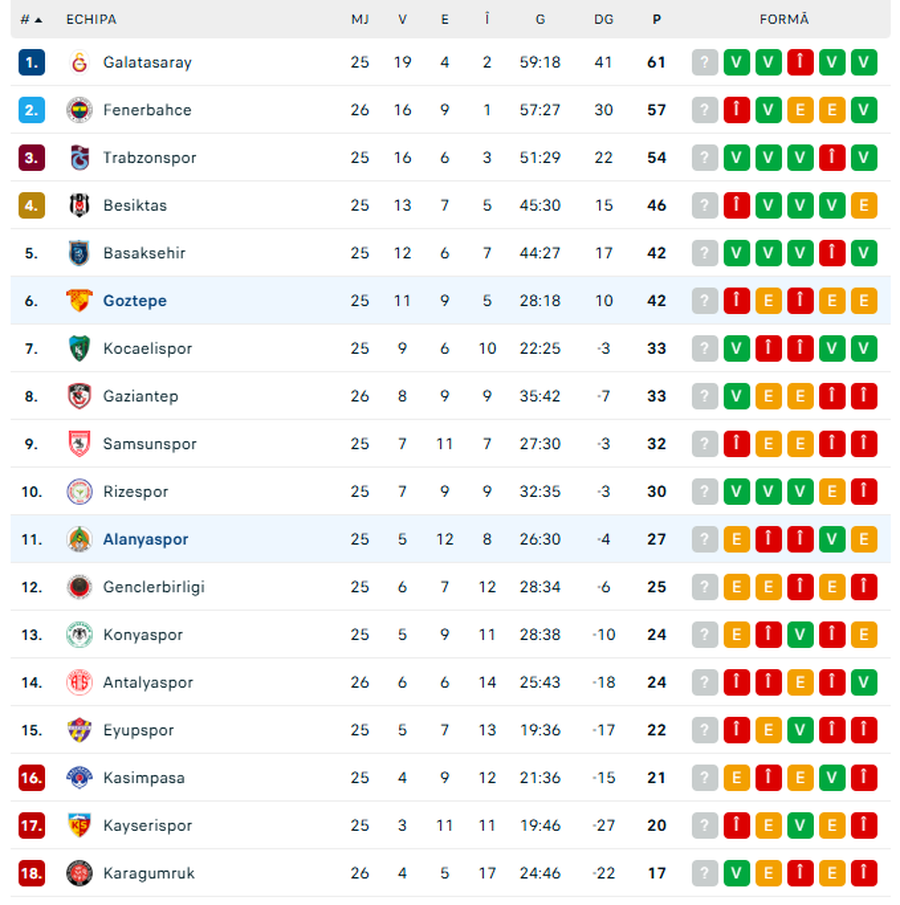The width and height of the screenshot is (900, 905).
Task: Click the Besiktas eagle crest
Action: click(x=80, y=205)
